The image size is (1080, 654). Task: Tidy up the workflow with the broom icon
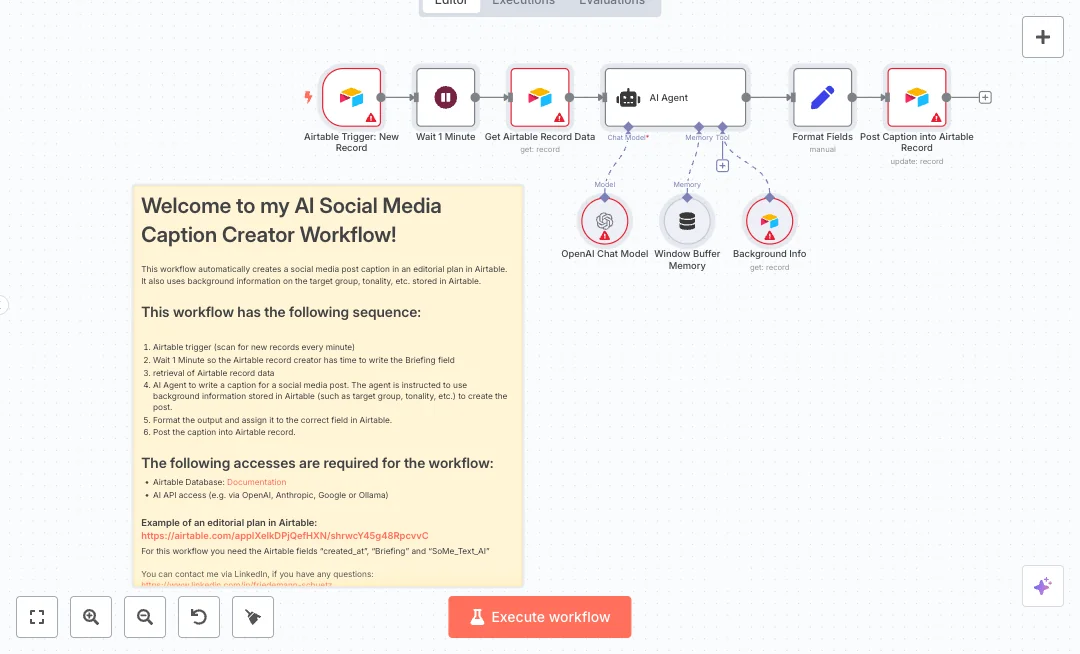[253, 617]
